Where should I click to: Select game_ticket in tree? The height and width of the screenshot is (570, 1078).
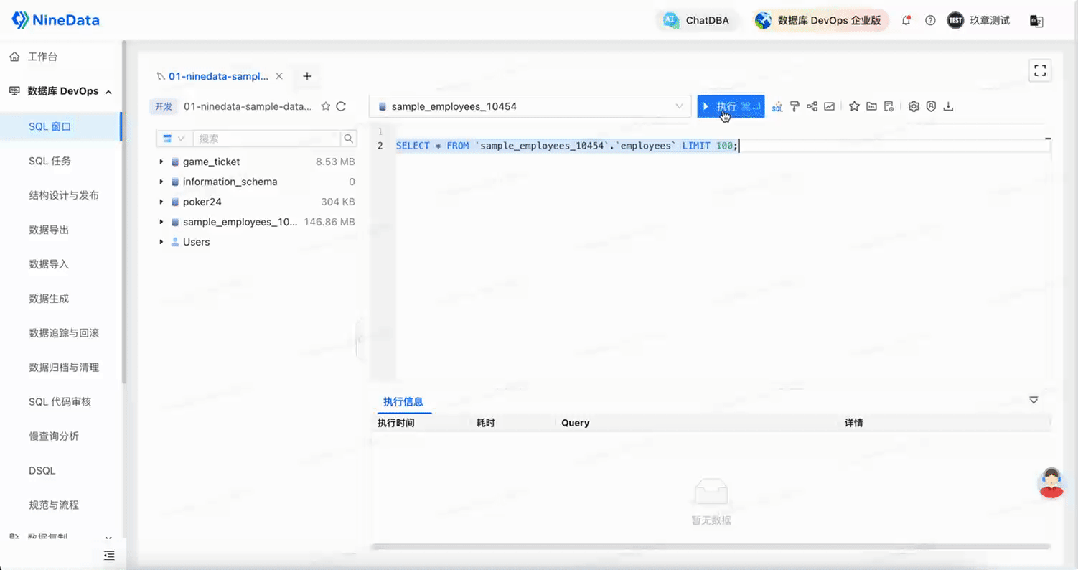211,162
